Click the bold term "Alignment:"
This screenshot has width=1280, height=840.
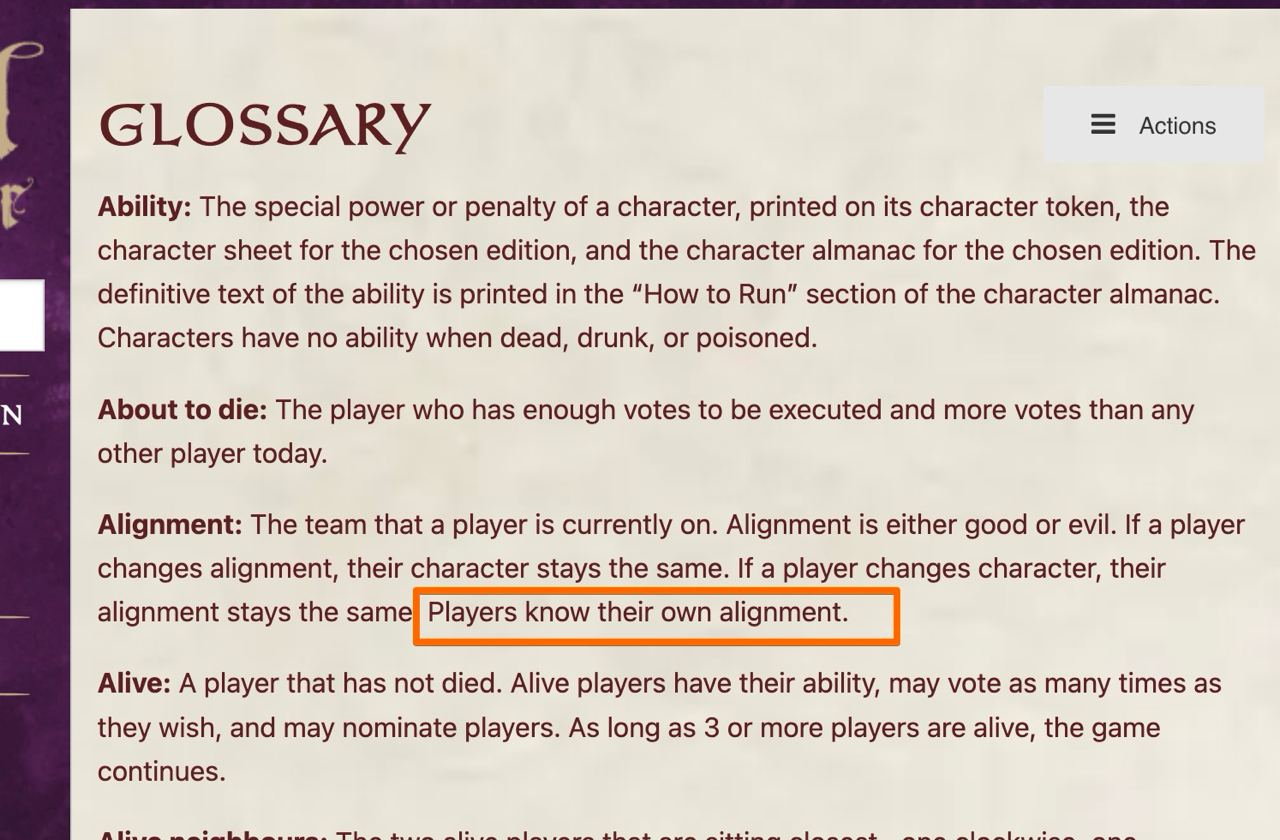[x=170, y=525]
